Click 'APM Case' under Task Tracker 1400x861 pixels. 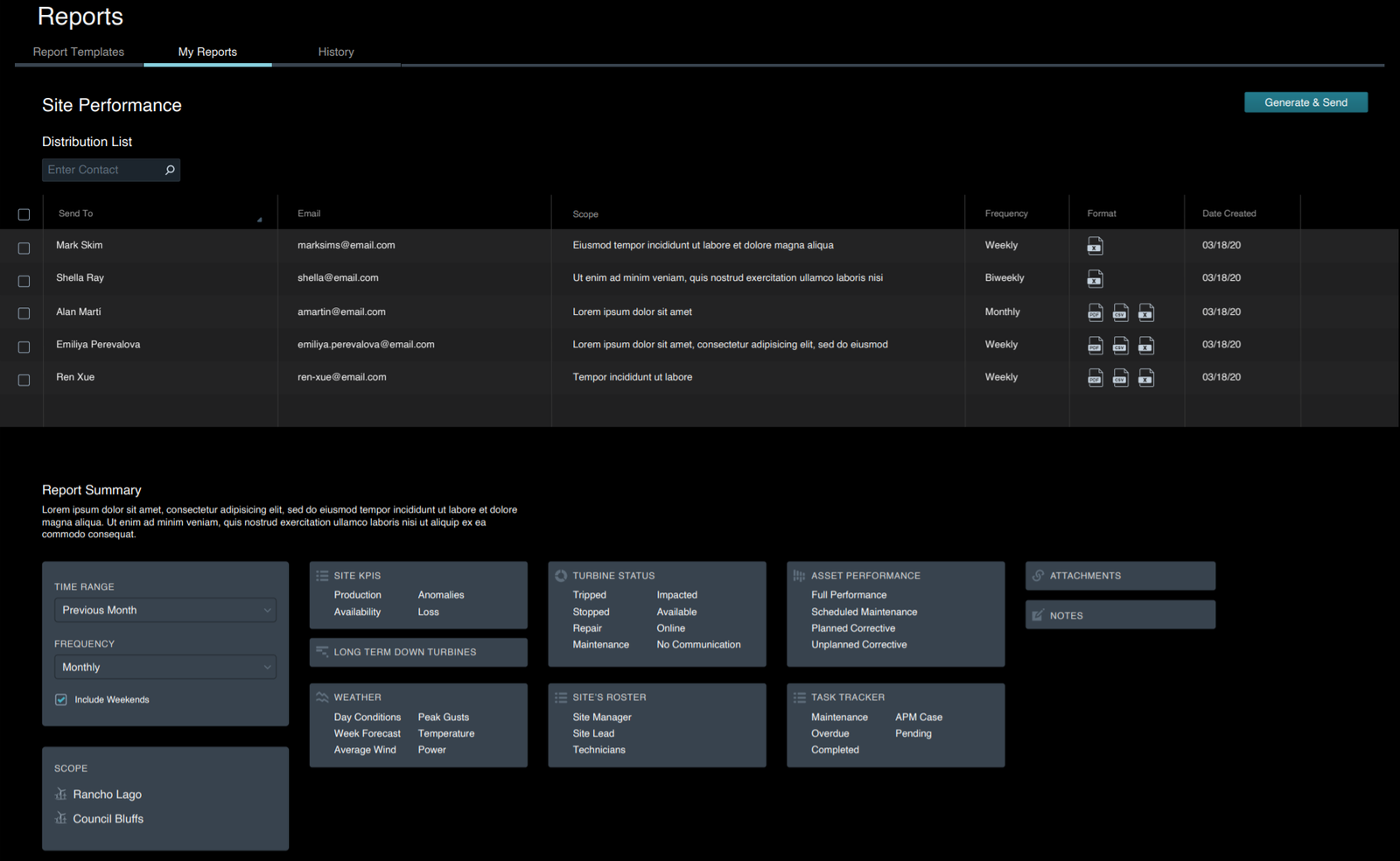pyautogui.click(x=919, y=717)
